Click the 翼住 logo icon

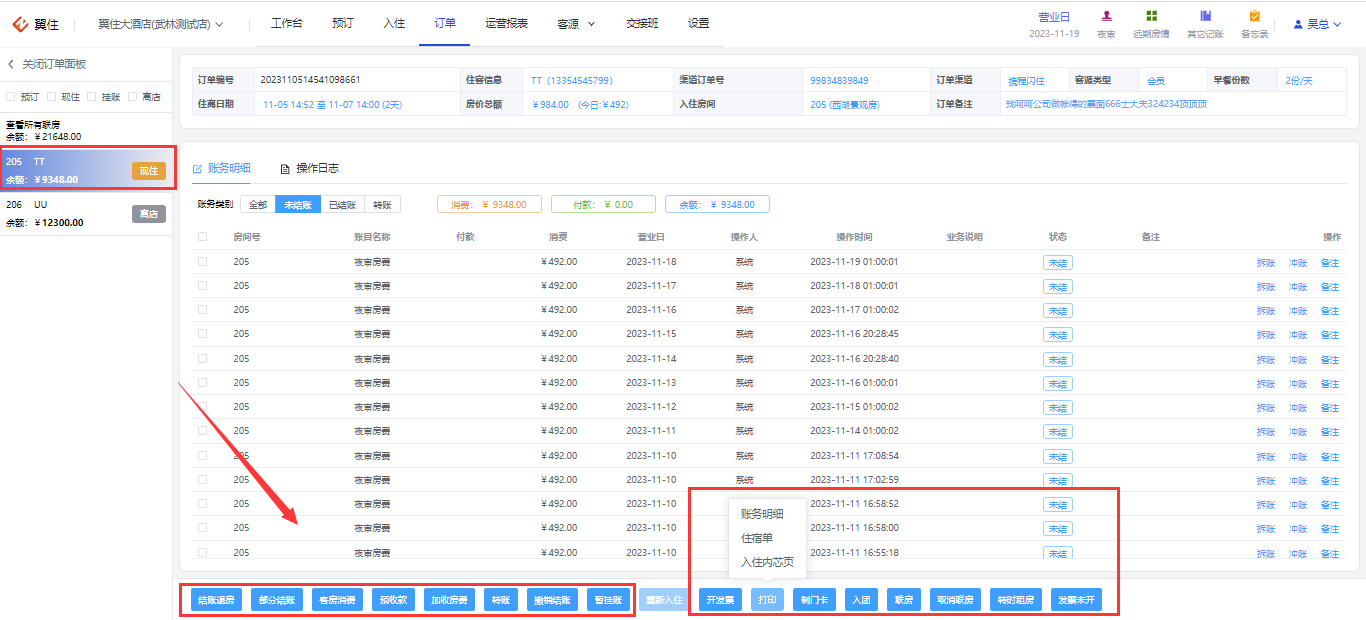(x=19, y=24)
